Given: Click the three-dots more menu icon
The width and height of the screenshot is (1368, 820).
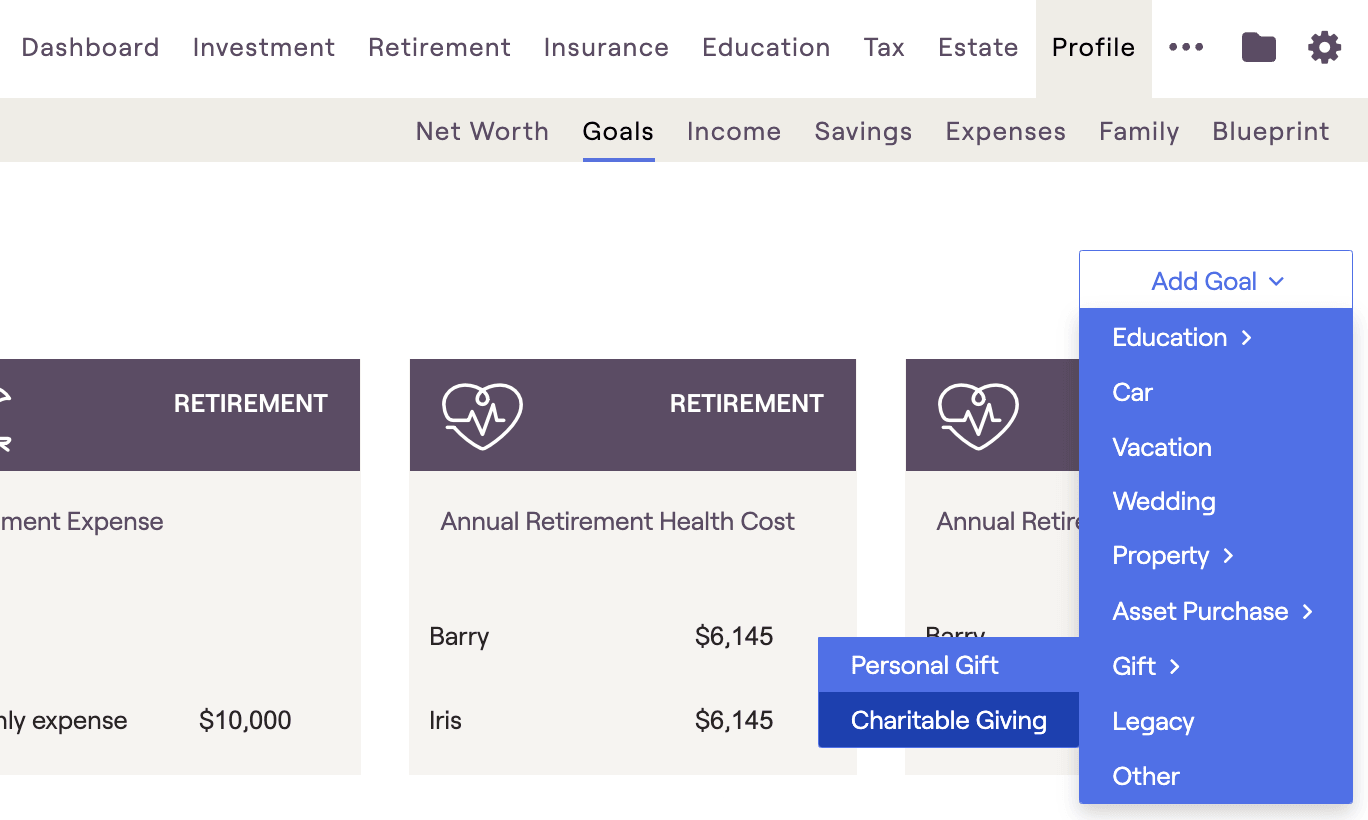Looking at the screenshot, I should pos(1186,47).
